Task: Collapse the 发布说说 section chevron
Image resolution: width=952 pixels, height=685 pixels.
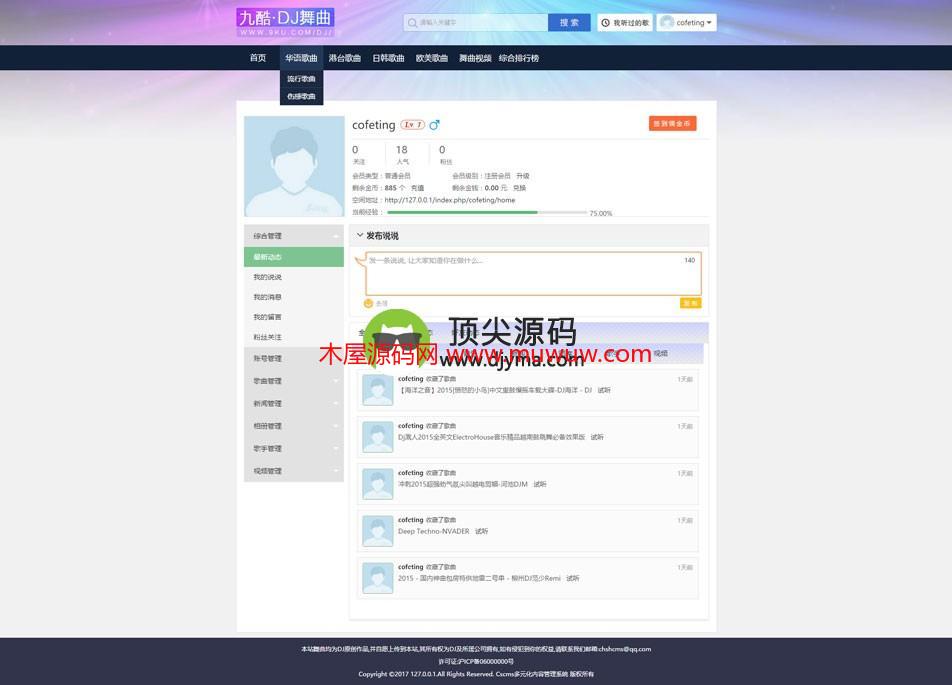Action: point(360,236)
